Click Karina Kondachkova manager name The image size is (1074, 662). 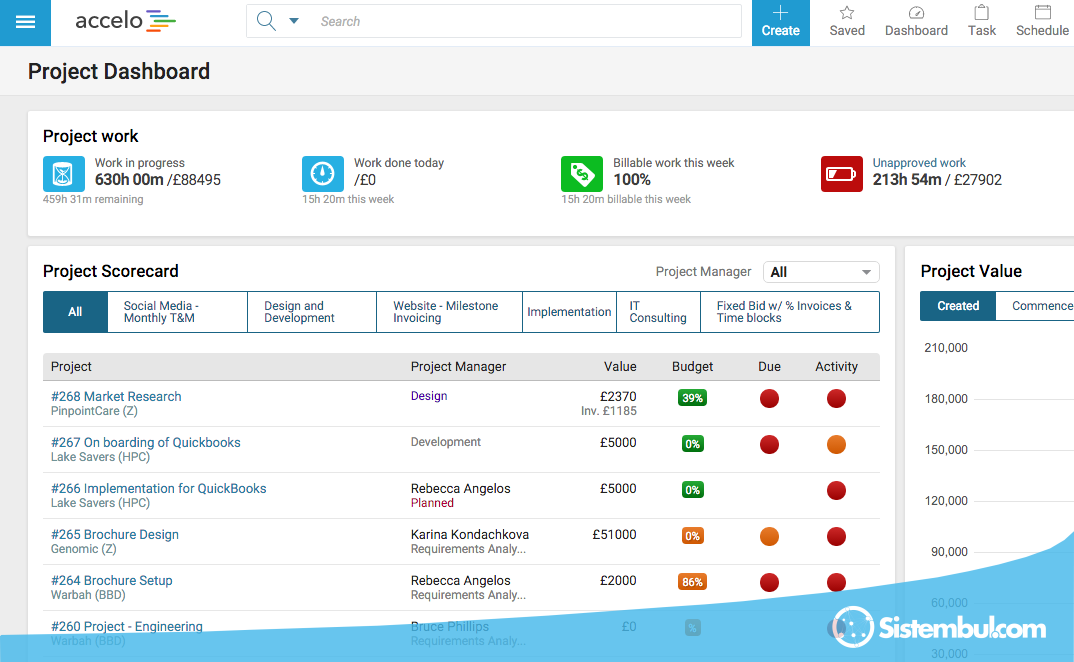point(470,535)
